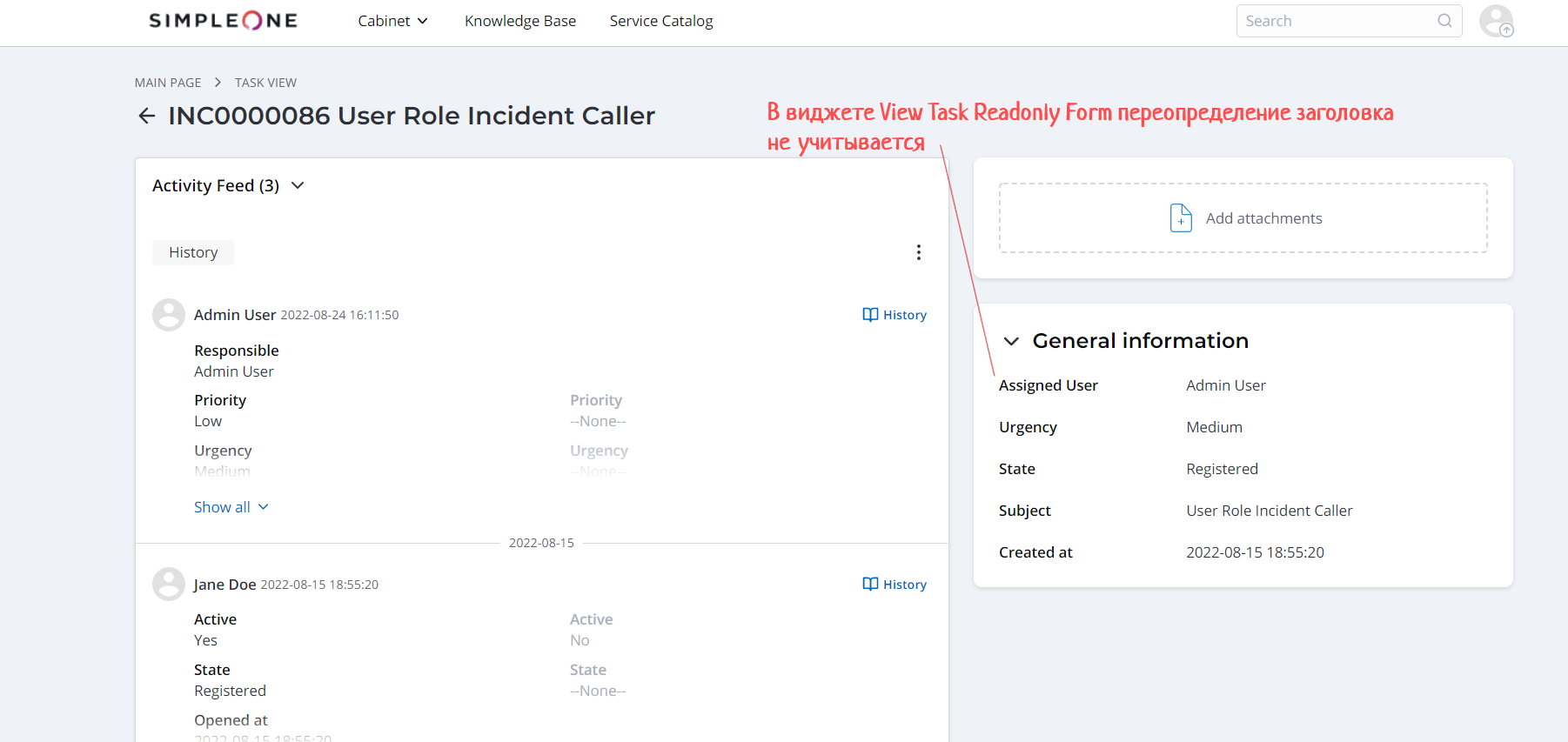Click the back arrow beside incident title

click(x=147, y=116)
